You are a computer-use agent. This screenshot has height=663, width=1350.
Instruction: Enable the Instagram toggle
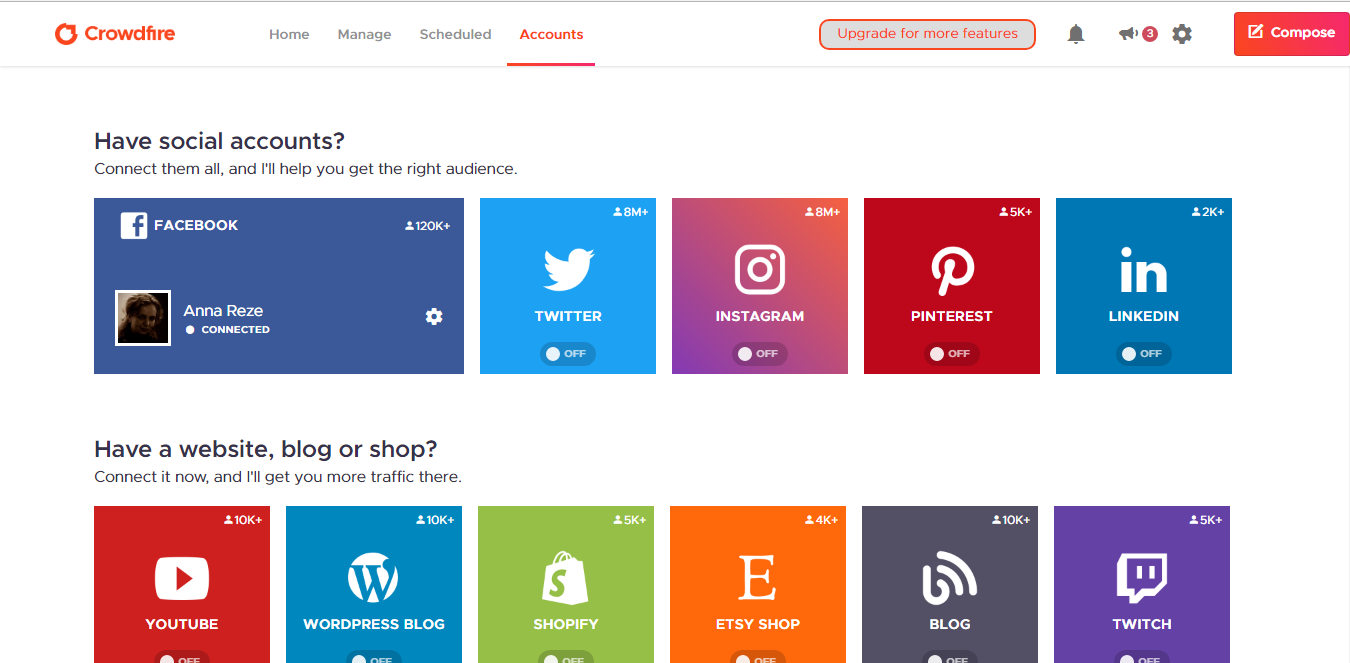760,354
